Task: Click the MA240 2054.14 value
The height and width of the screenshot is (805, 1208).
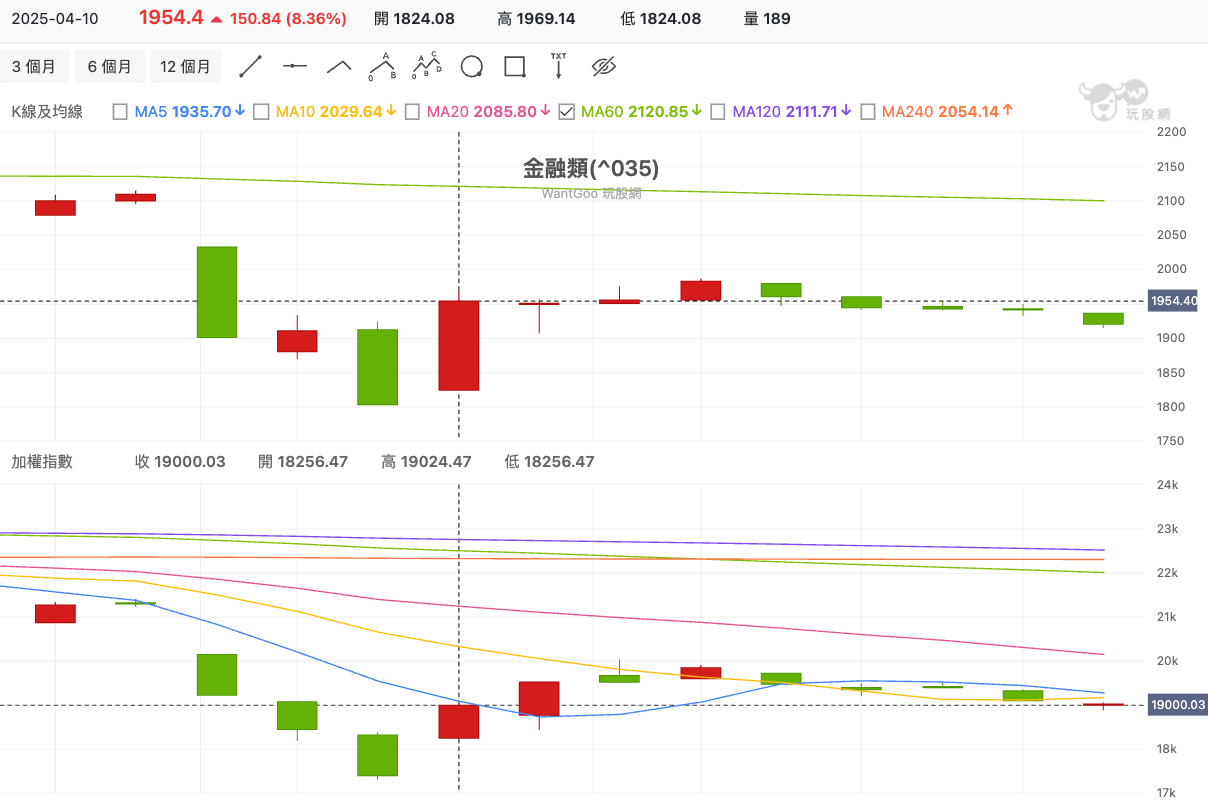Action: [x=948, y=112]
